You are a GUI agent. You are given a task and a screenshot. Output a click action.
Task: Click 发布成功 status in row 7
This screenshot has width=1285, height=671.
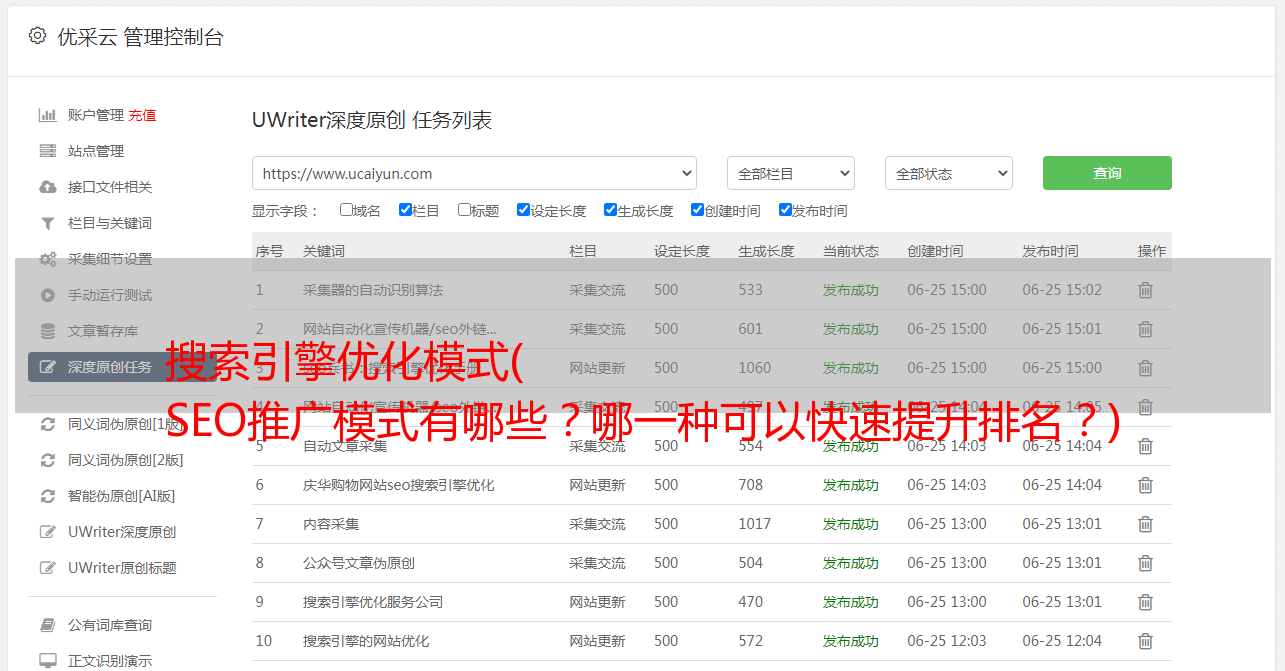point(851,524)
